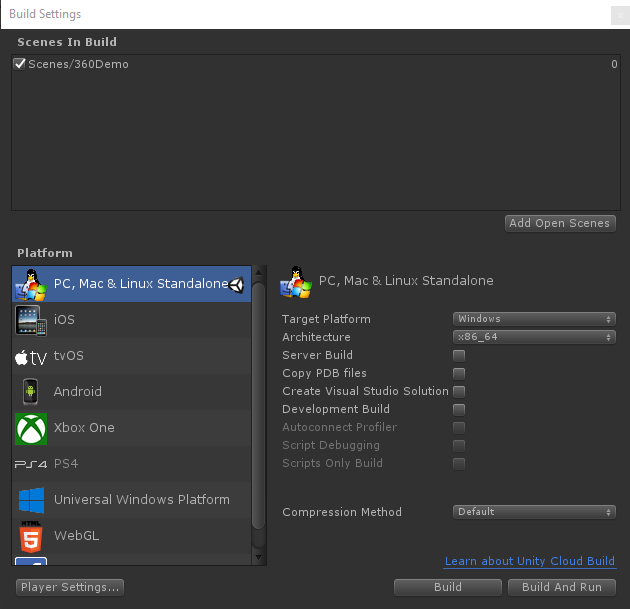The image size is (630, 609).
Task: Select the tvOS platform row
Action: (x=131, y=356)
